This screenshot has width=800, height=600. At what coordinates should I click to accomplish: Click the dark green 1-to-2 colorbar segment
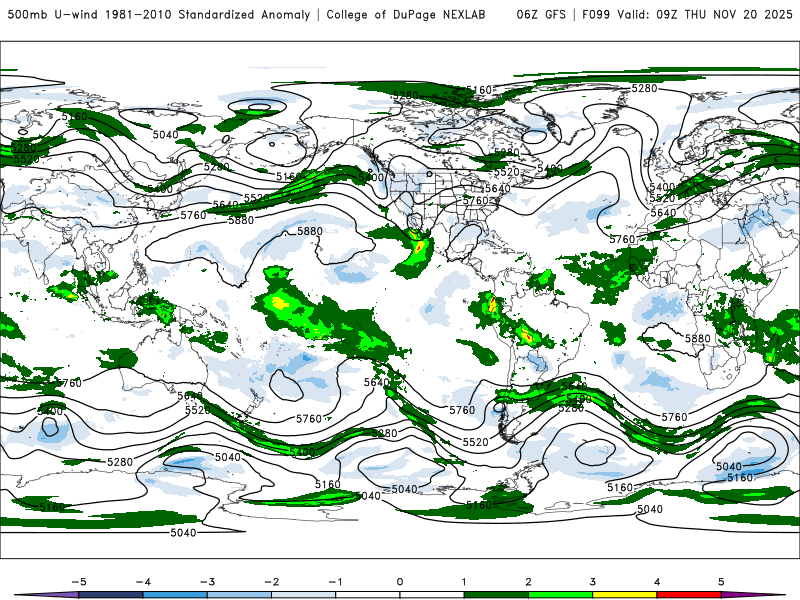[x=496, y=595]
